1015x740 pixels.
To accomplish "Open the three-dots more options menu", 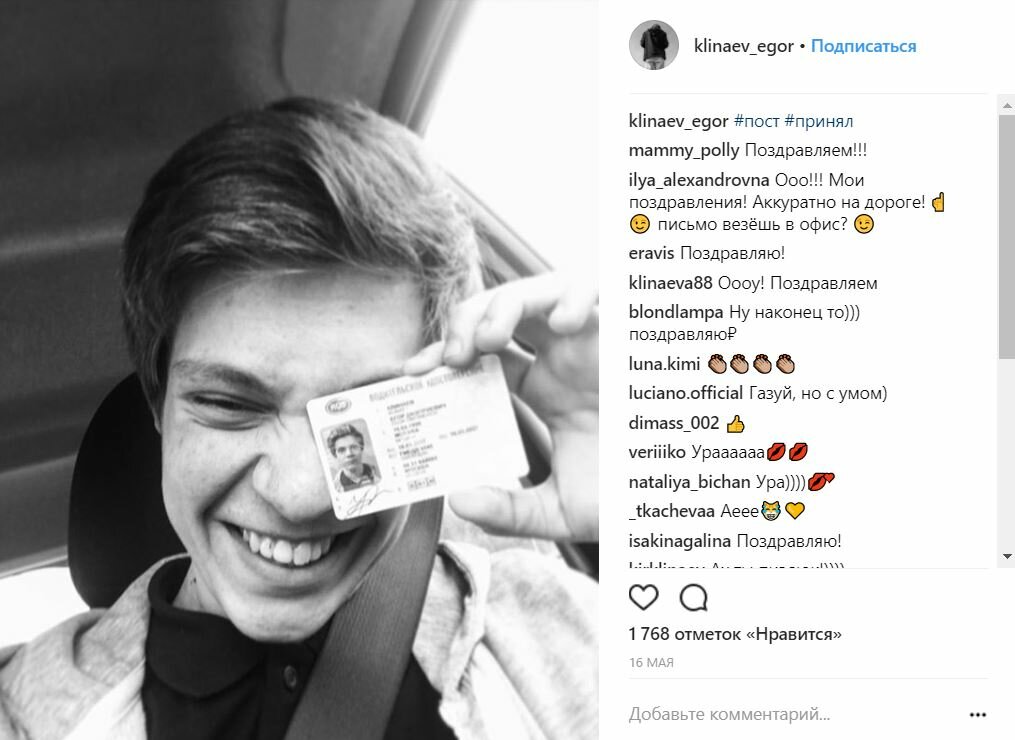I will click(977, 715).
